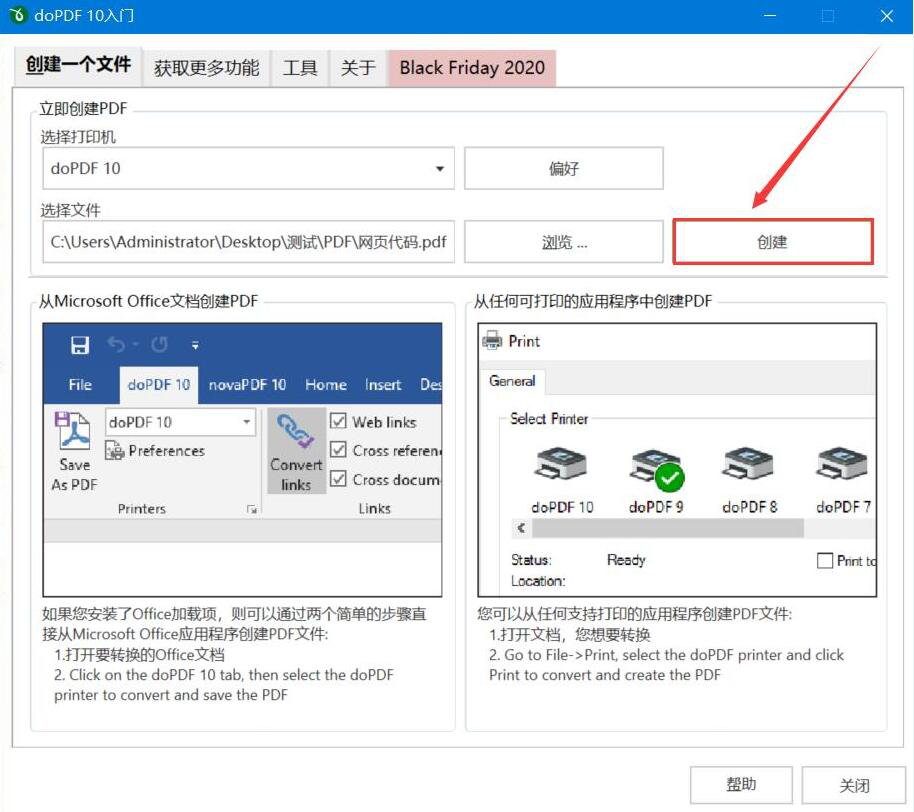Click the 'Location:' label

coord(538,581)
